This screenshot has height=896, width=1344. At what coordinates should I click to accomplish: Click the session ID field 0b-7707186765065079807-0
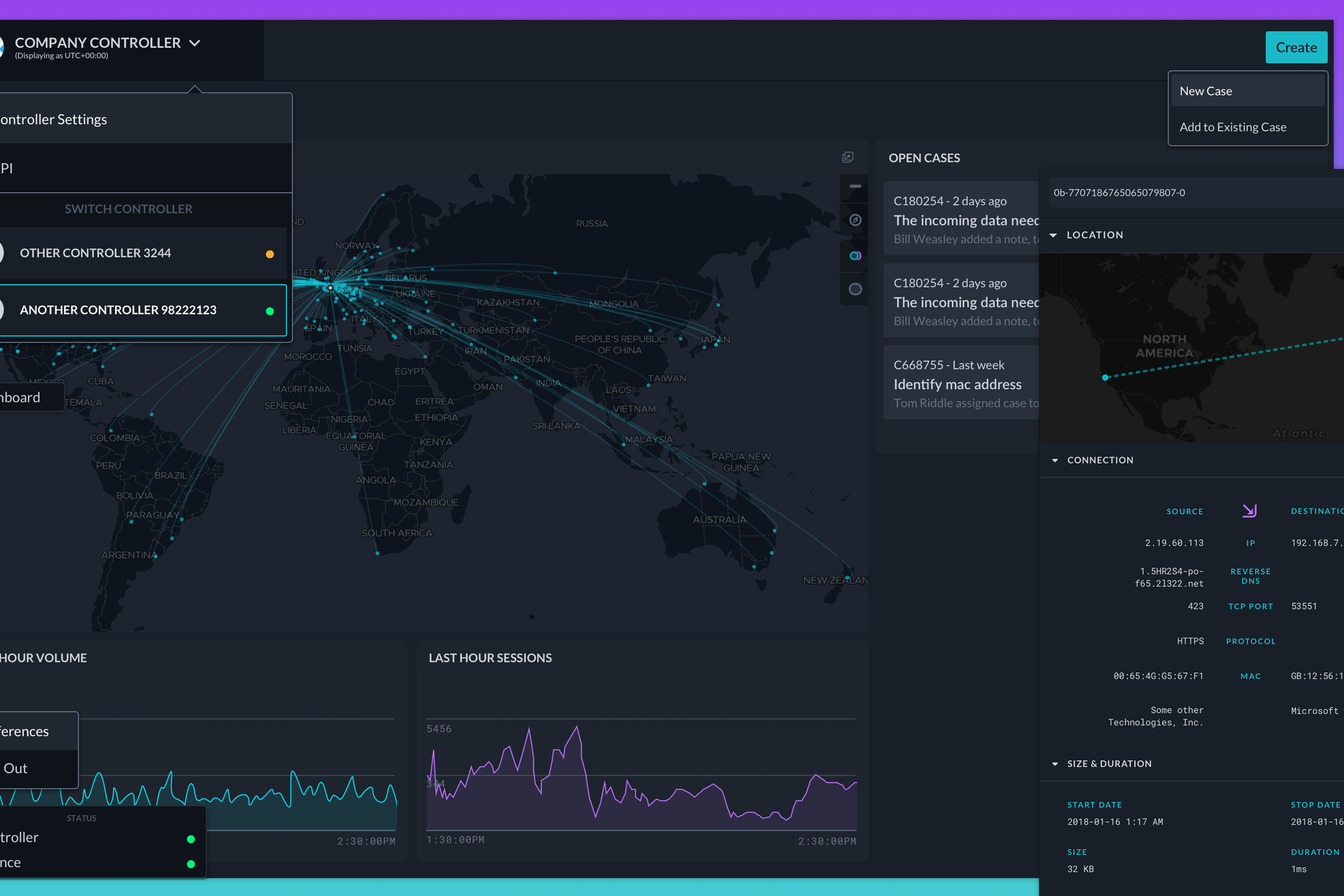[x=1196, y=193]
